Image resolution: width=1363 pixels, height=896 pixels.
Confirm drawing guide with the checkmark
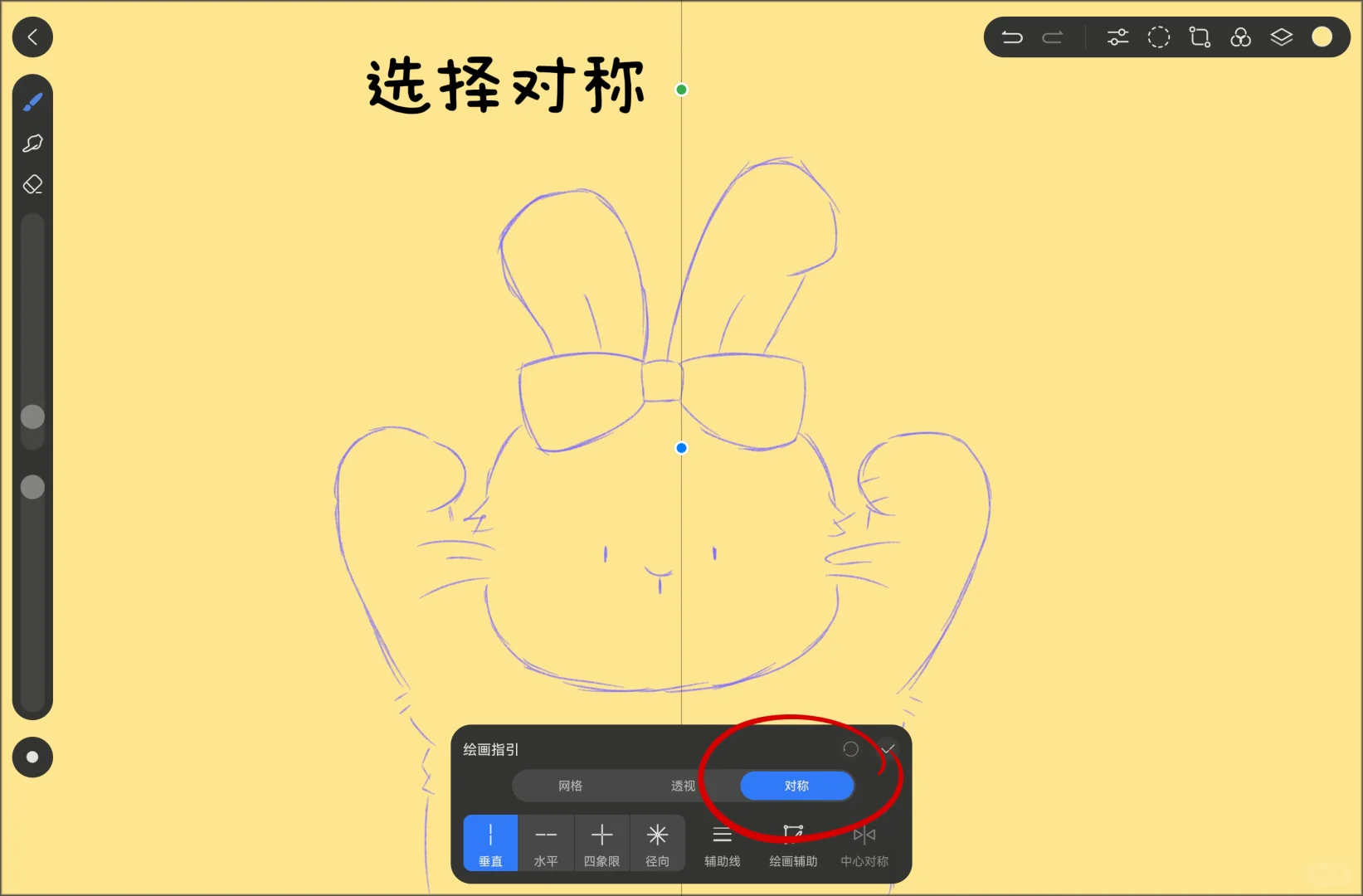click(x=888, y=748)
